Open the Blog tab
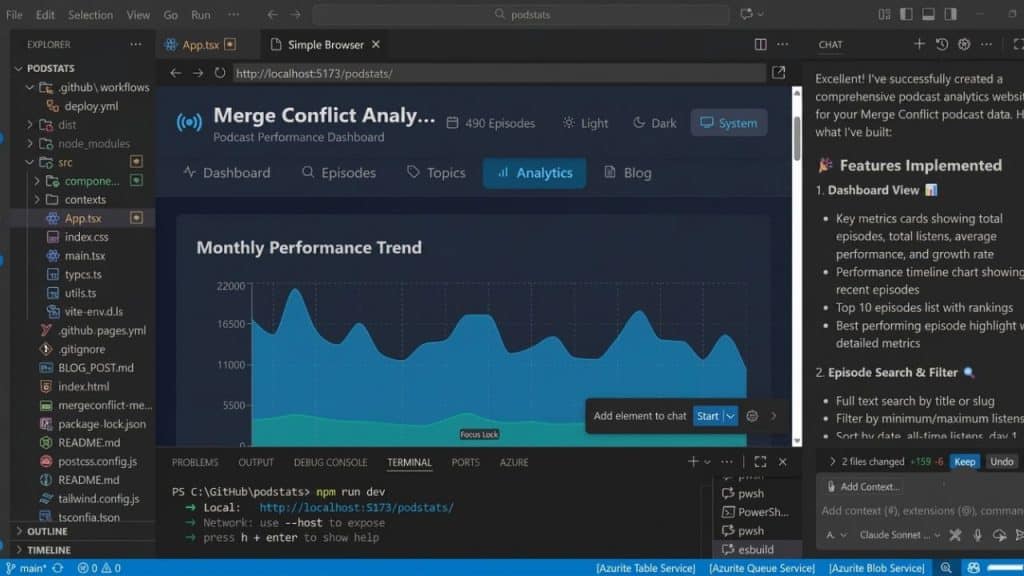 [628, 173]
